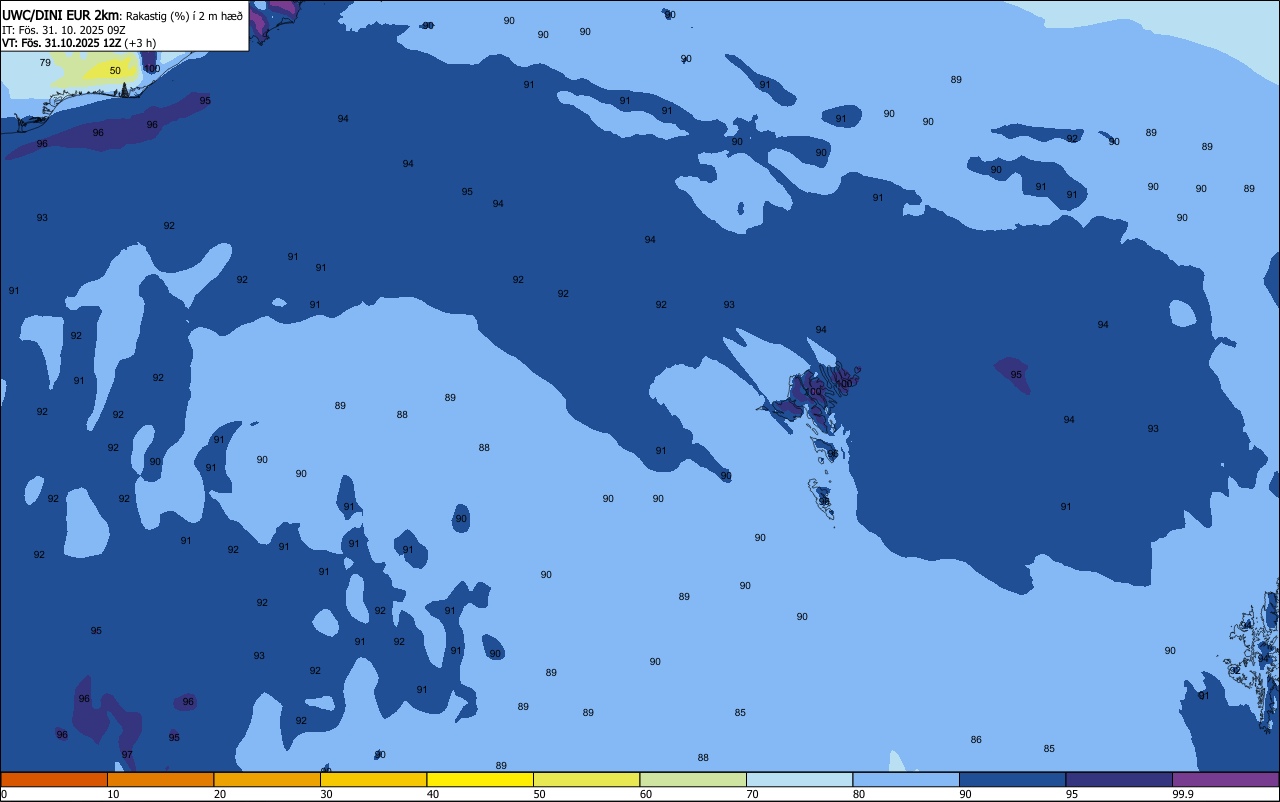This screenshot has height=802, width=1280.
Task: Click the purple legend swatch above 99.9
Action: pos(1225,779)
